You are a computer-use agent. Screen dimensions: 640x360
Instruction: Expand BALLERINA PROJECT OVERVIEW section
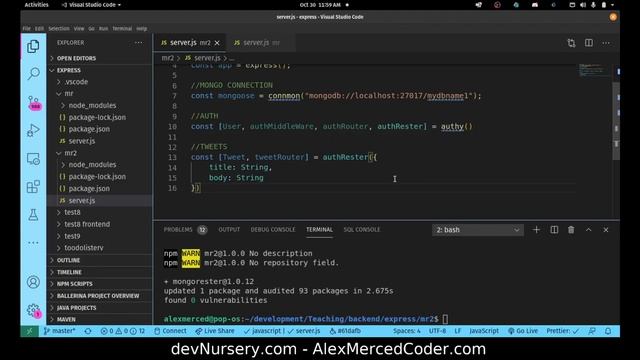[x=100, y=296]
